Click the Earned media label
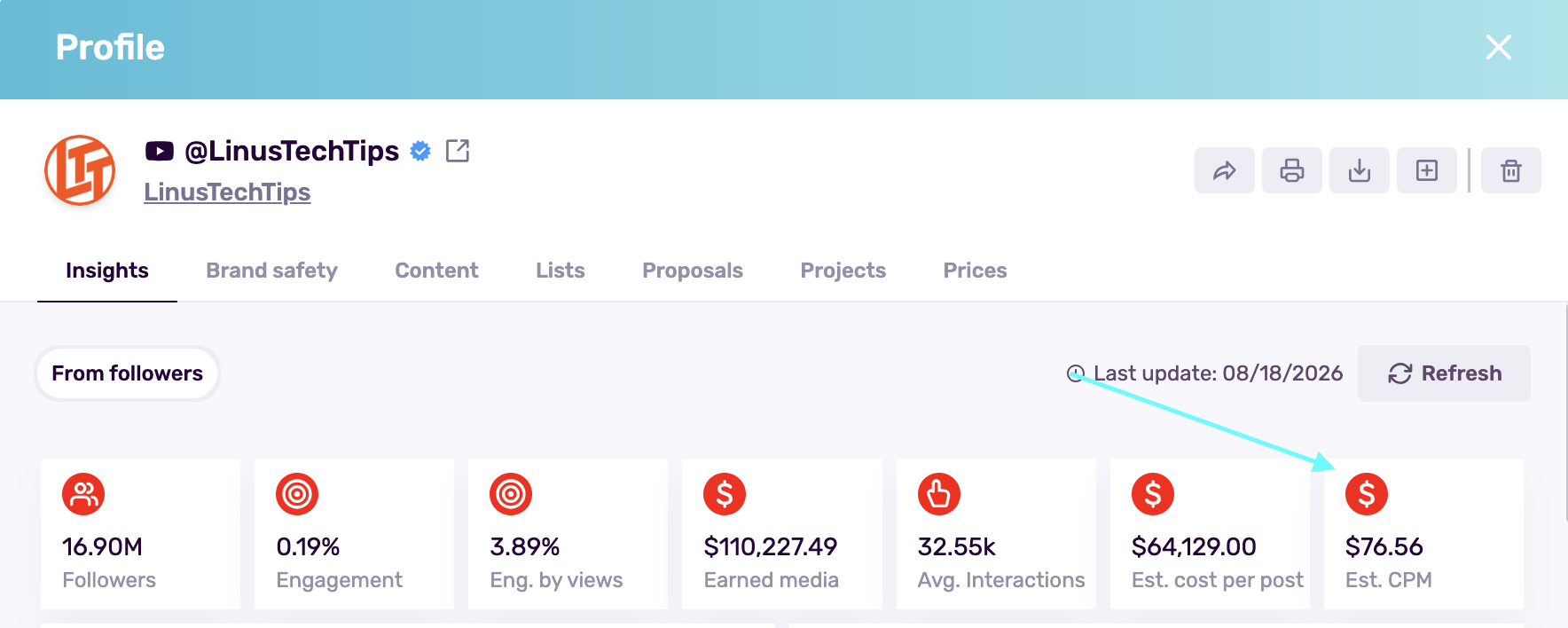Screen dimensions: 1568x628 [x=771, y=580]
